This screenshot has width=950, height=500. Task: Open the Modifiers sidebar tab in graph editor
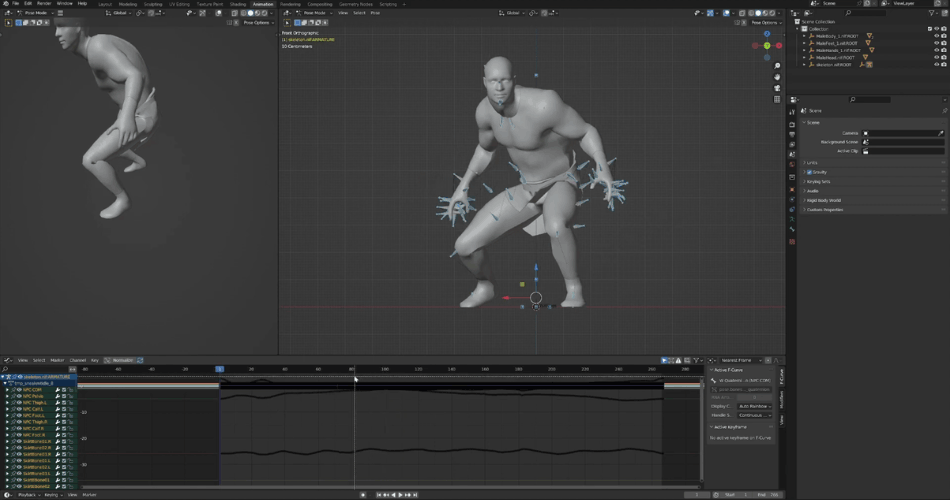tap(782, 399)
